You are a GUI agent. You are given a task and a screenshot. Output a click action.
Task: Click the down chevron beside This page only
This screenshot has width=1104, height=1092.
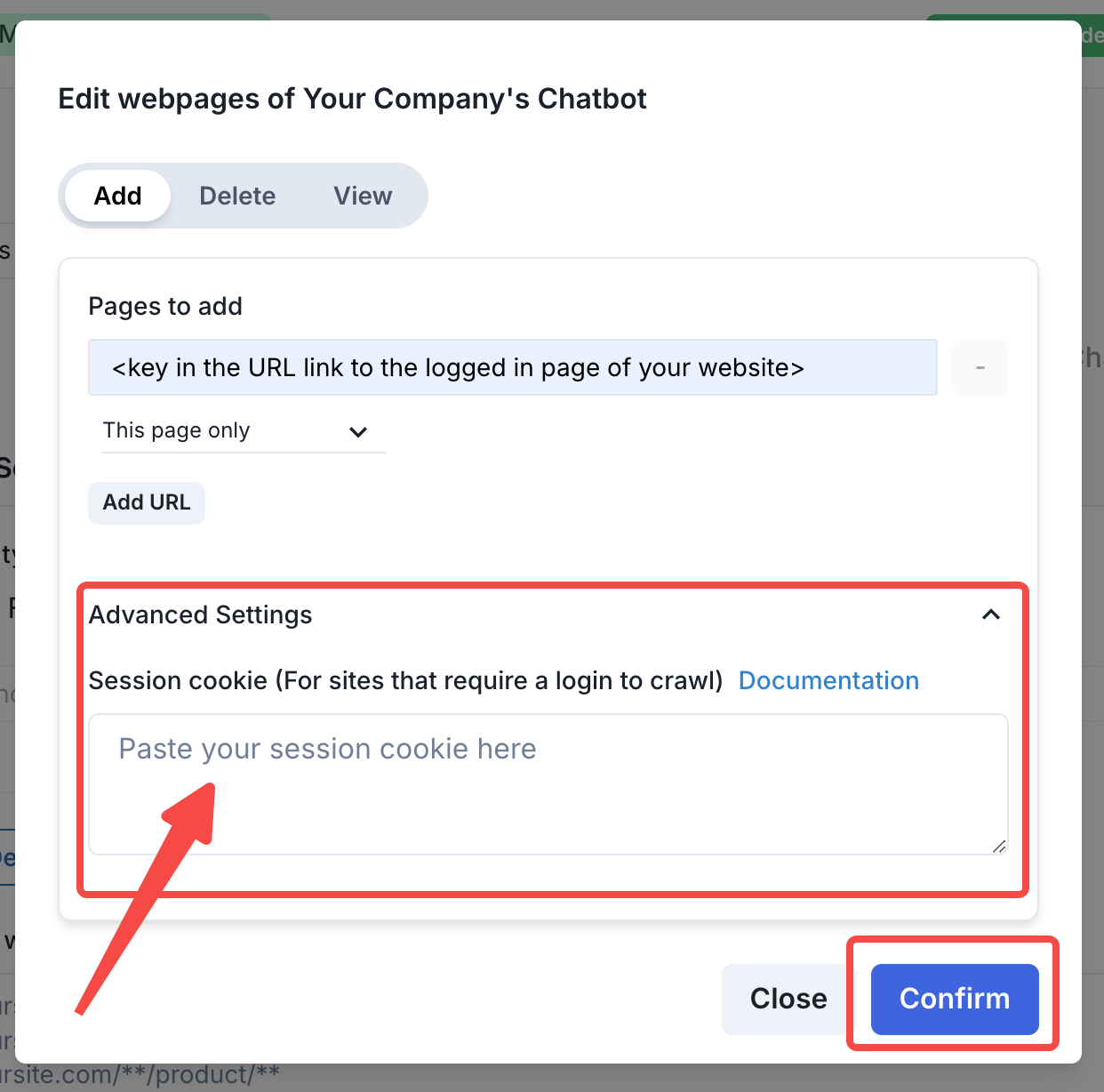pyautogui.click(x=358, y=432)
